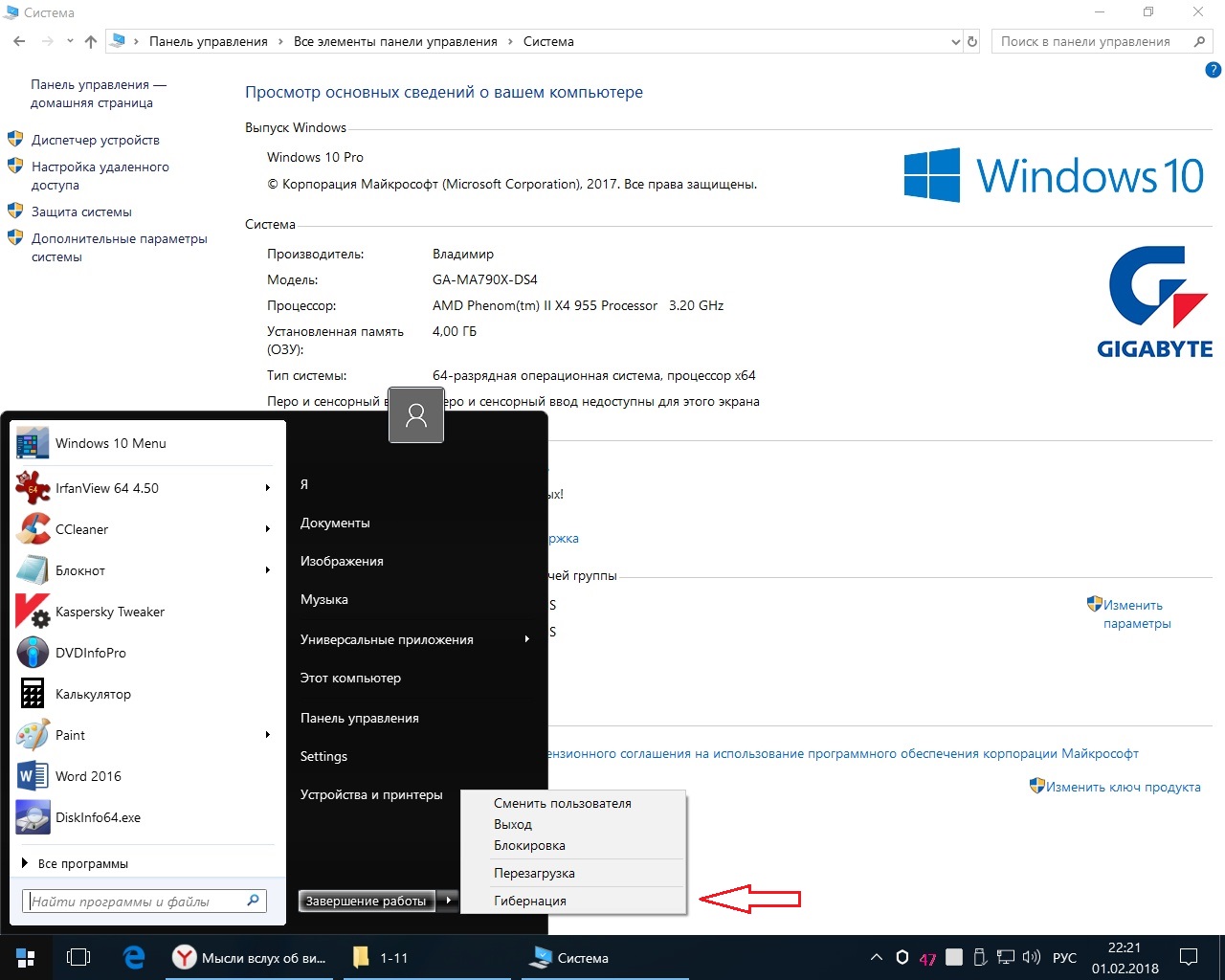Open Панель управления in the start menu
The width and height of the screenshot is (1225, 980).
pos(360,718)
